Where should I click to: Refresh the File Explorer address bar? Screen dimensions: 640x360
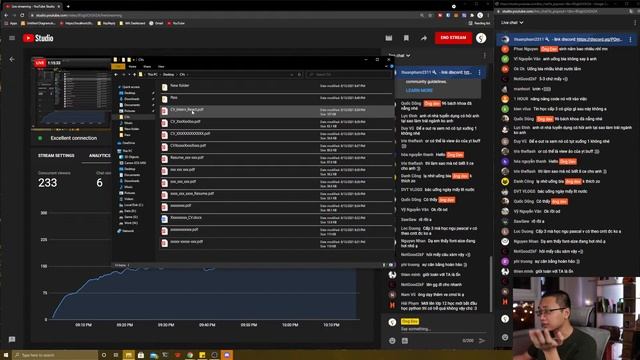pyautogui.click(x=300, y=75)
